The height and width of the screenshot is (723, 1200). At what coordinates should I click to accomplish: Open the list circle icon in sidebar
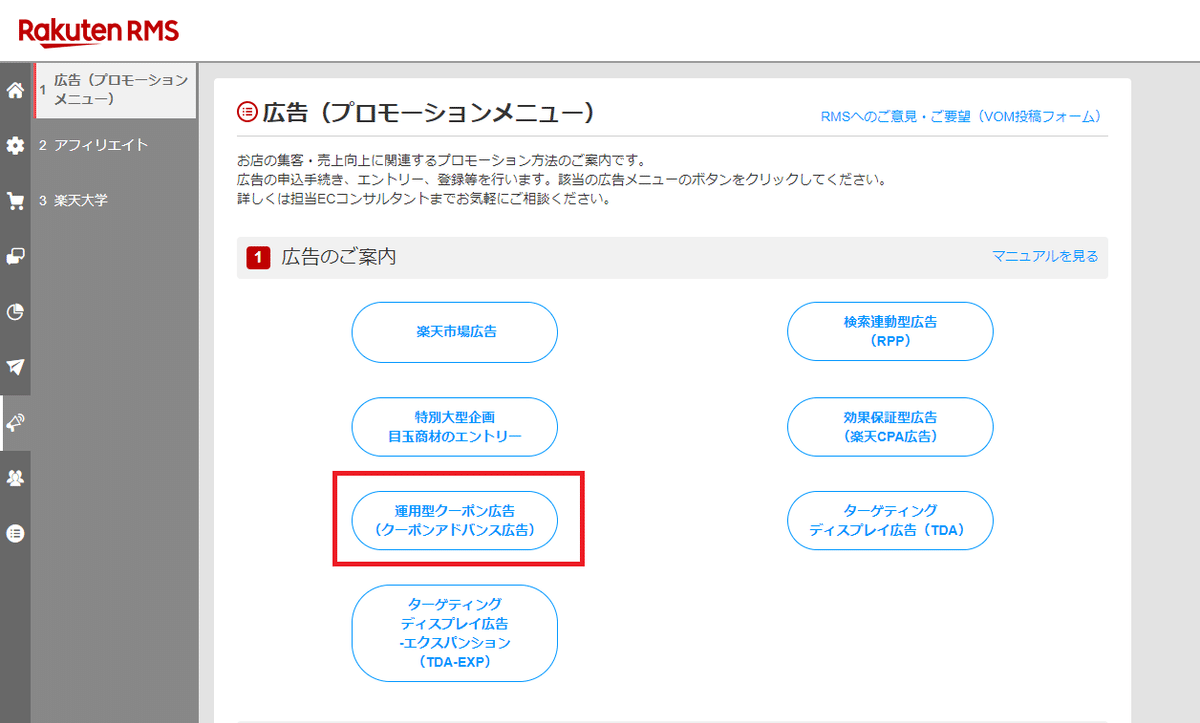pyautogui.click(x=15, y=533)
